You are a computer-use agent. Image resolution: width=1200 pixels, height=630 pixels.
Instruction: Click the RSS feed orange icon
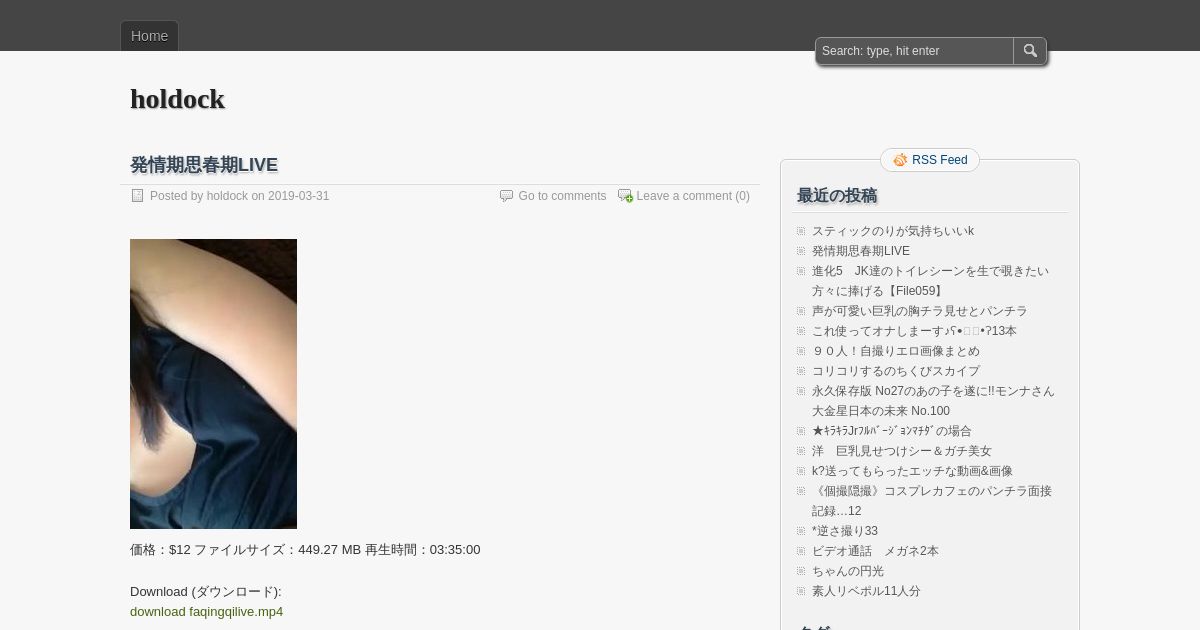900,160
